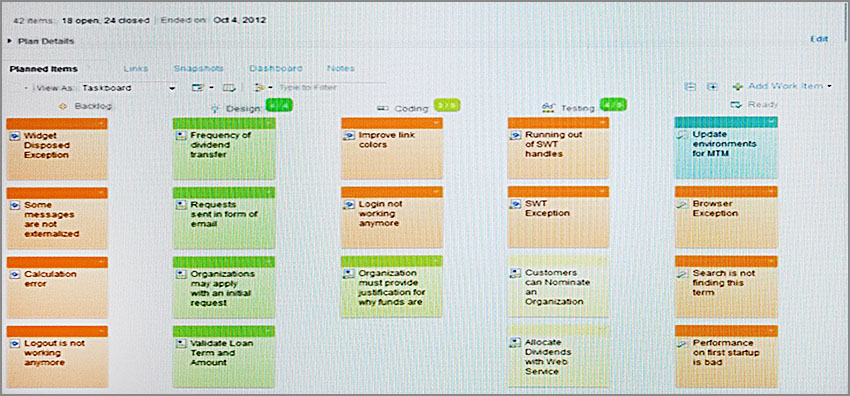This screenshot has height=396, width=850.
Task: Collapse all work items using the minus icon
Action: [690, 87]
